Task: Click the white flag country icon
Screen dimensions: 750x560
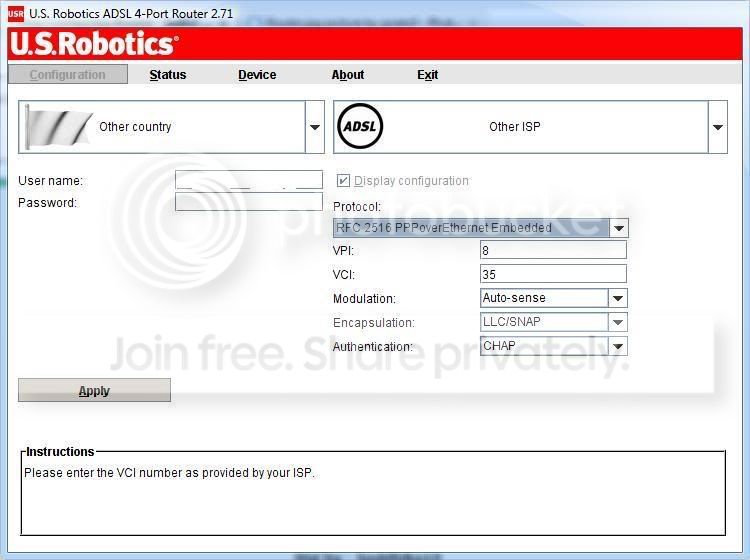Action: (x=58, y=127)
